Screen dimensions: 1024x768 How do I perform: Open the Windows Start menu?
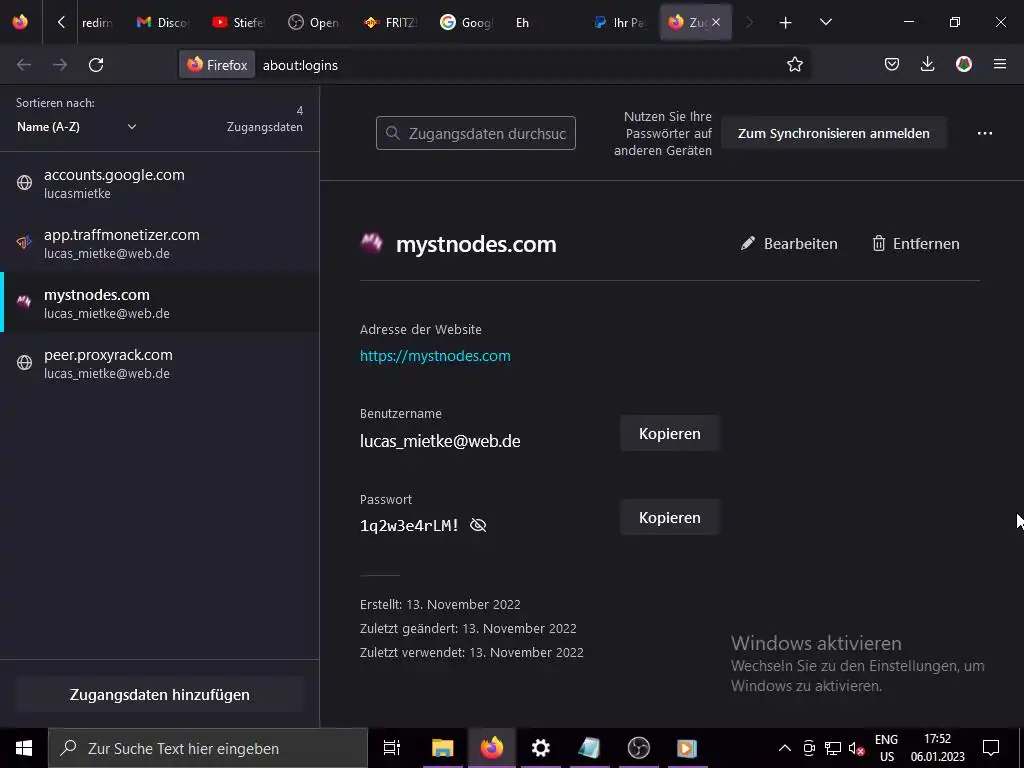[24, 748]
